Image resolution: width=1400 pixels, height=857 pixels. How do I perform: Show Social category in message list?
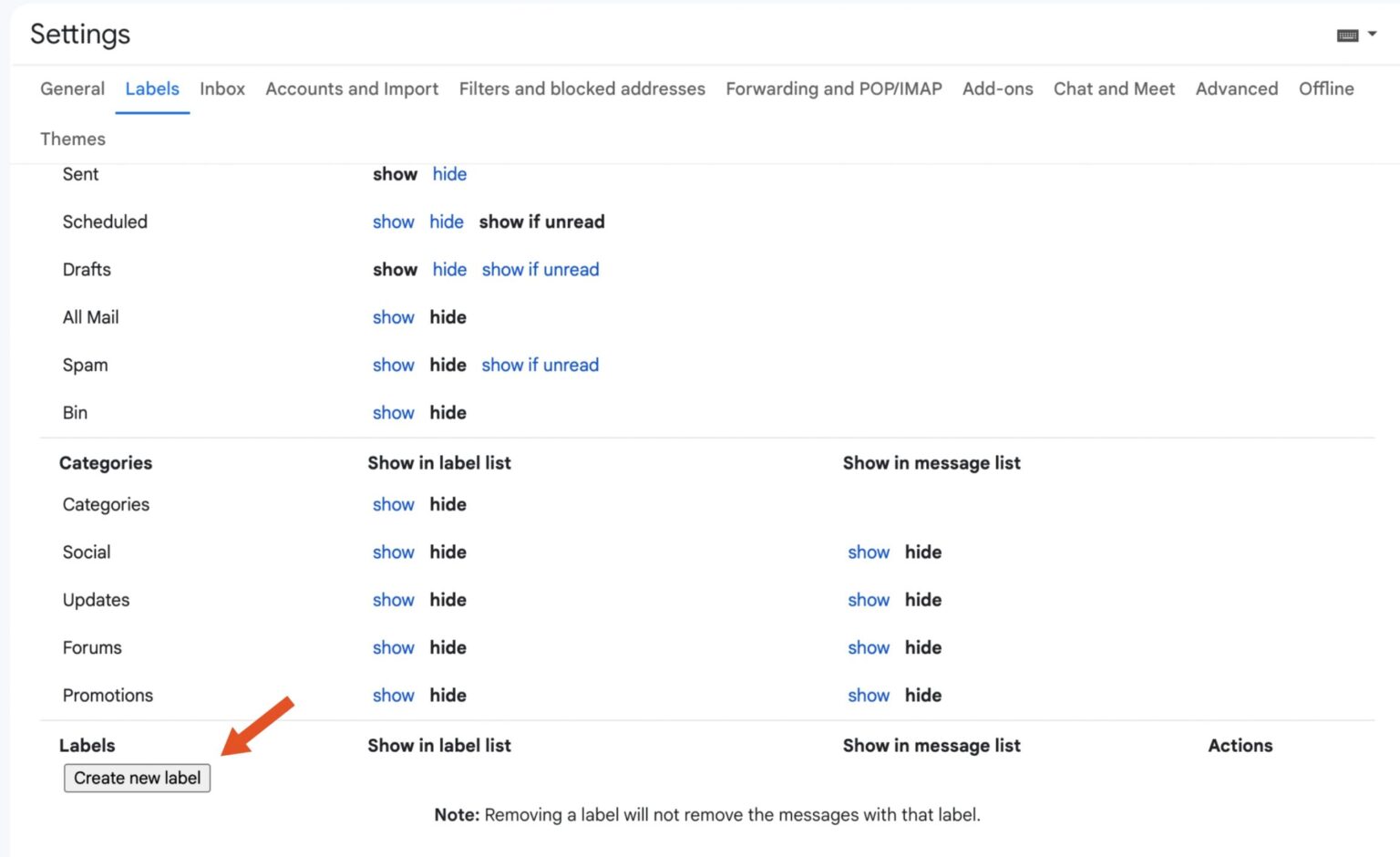(868, 552)
